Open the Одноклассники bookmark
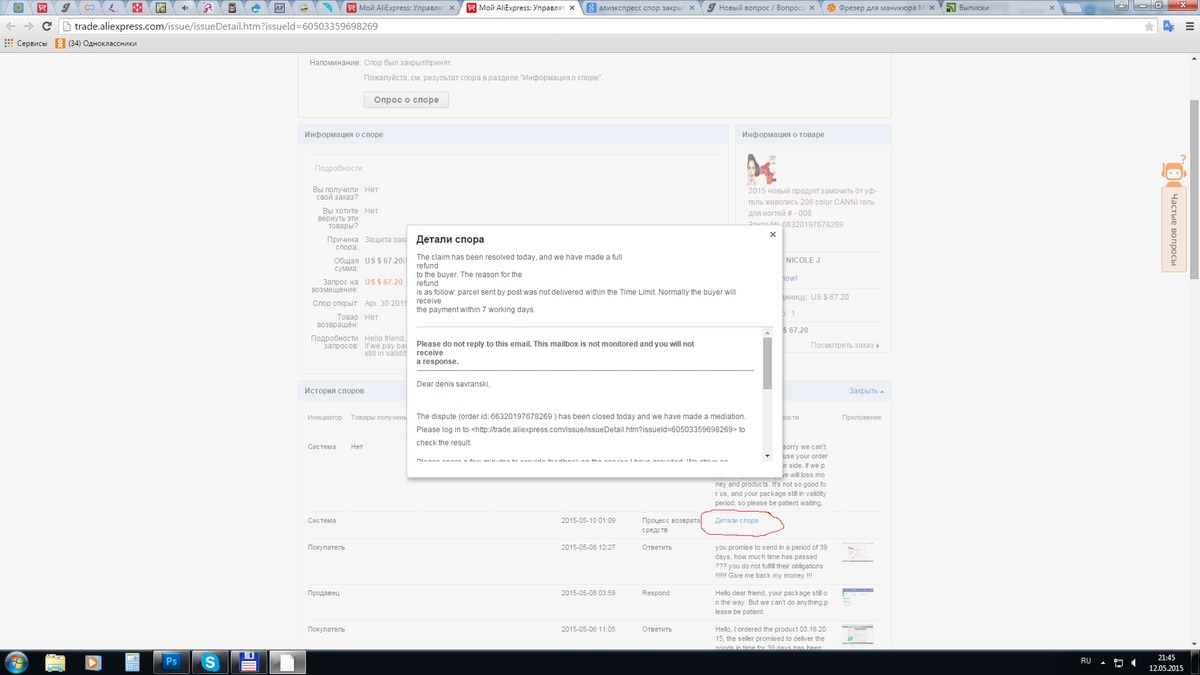 tap(95, 44)
